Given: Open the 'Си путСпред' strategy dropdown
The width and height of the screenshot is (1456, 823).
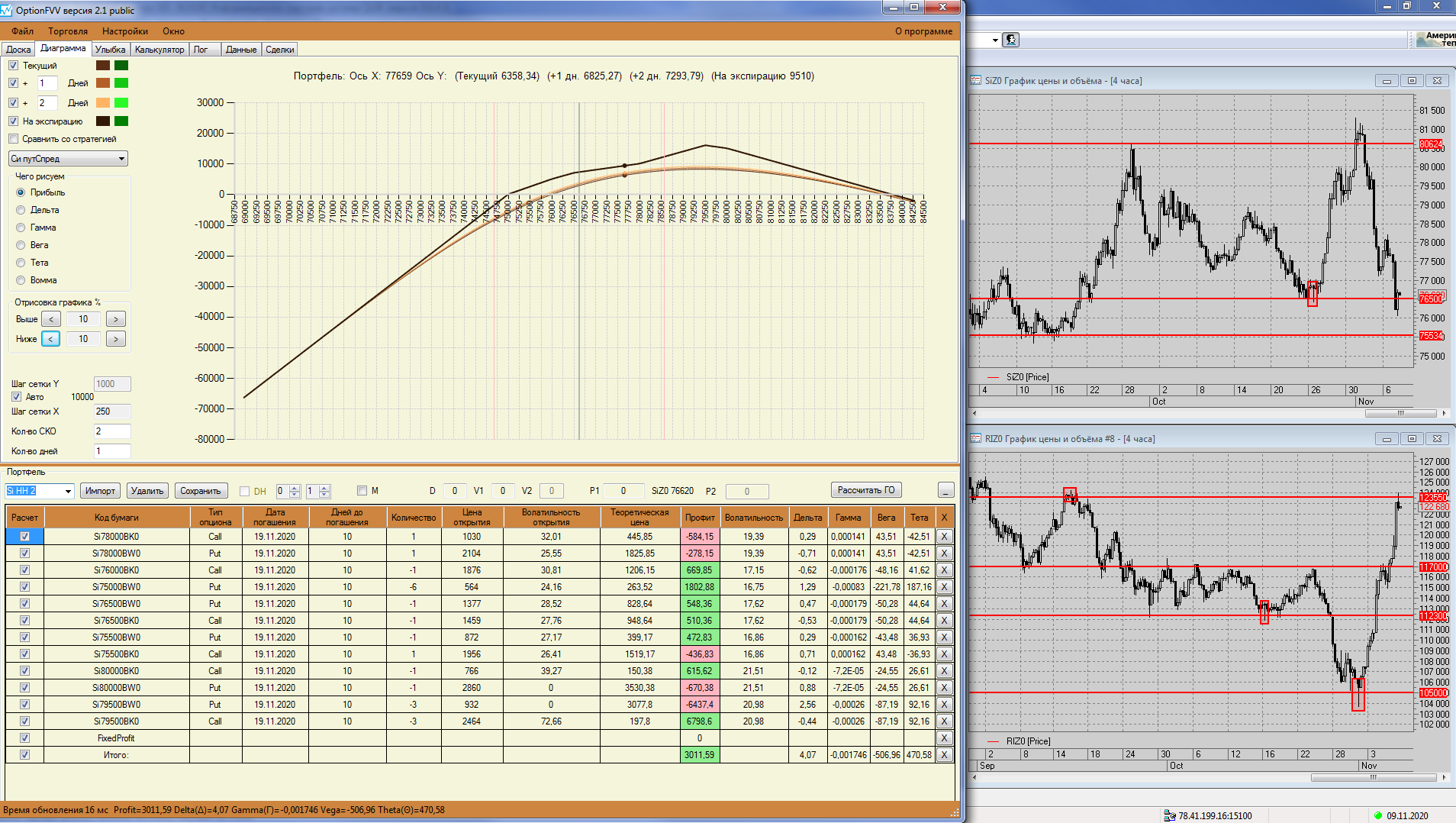Looking at the screenshot, I should (x=69, y=159).
